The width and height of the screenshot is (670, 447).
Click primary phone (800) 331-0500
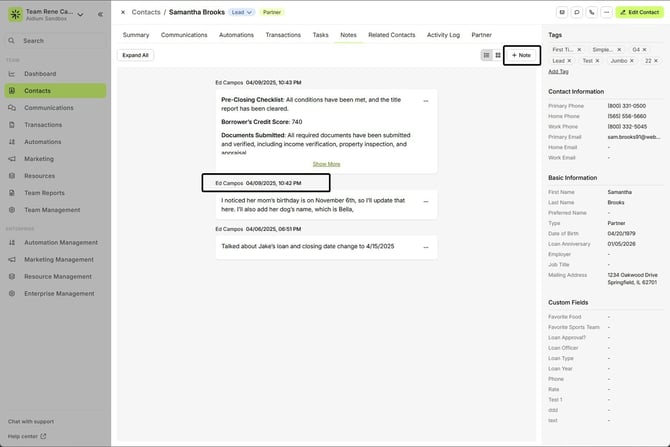[627, 106]
